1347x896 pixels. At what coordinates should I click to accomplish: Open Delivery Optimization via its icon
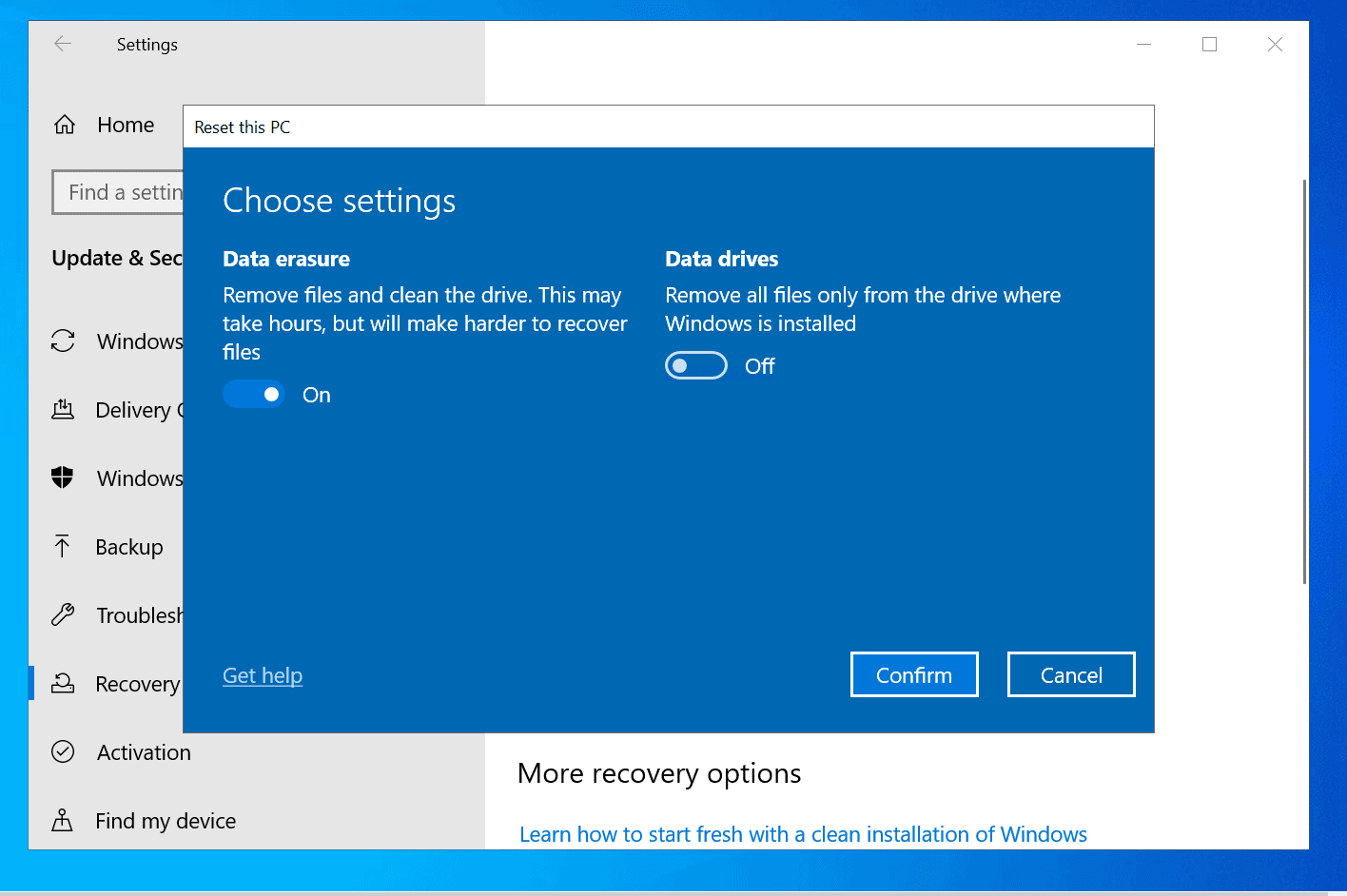[62, 409]
